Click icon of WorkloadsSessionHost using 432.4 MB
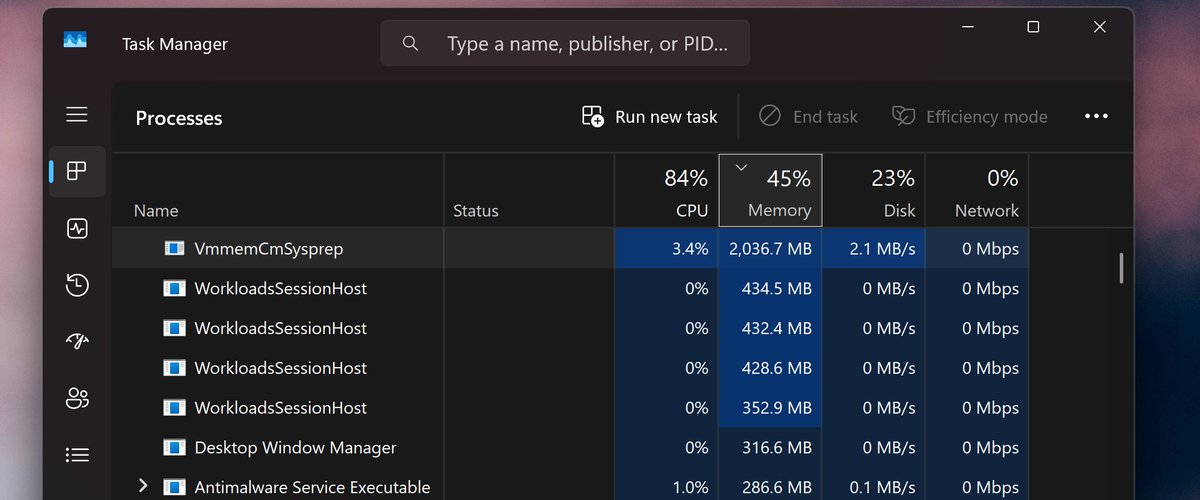The width and height of the screenshot is (1200, 500). (x=174, y=328)
